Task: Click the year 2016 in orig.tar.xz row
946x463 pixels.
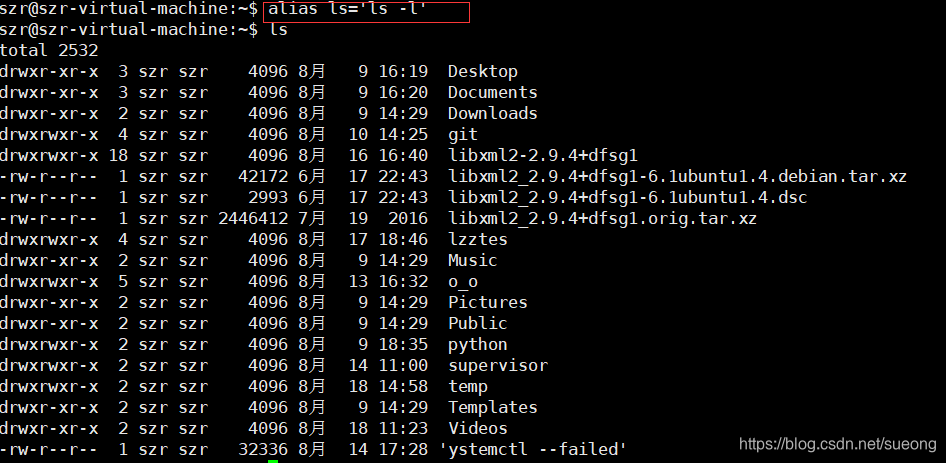Action: [408, 219]
